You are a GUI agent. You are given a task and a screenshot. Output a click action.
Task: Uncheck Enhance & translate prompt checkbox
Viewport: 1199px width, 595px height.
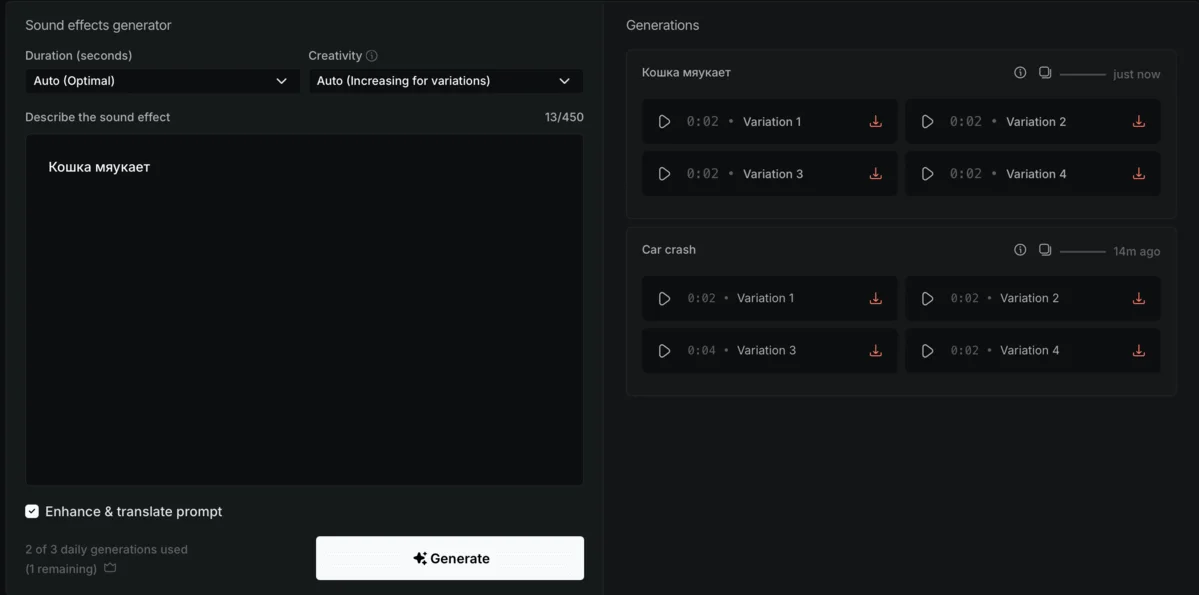click(32, 511)
